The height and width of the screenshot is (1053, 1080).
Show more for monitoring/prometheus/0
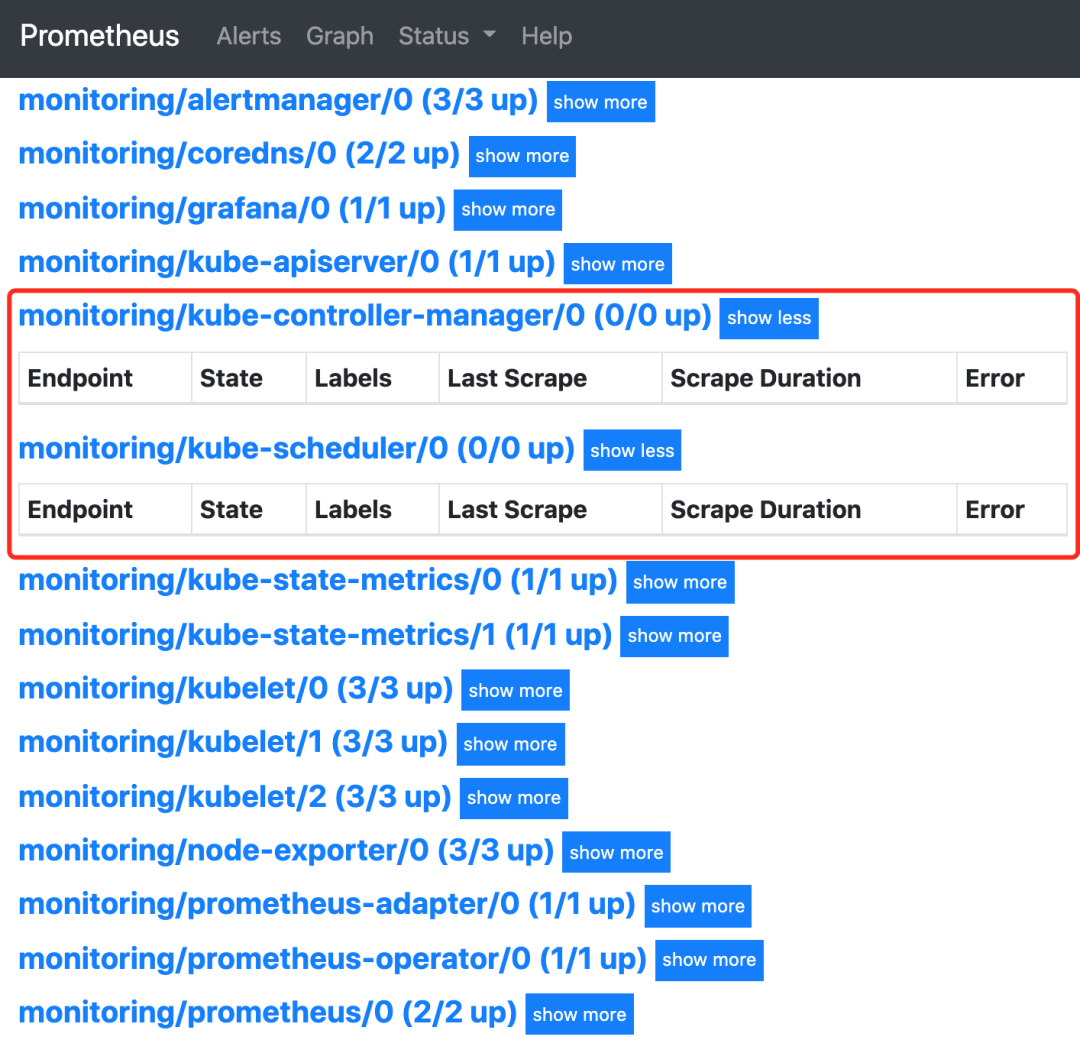(579, 1014)
